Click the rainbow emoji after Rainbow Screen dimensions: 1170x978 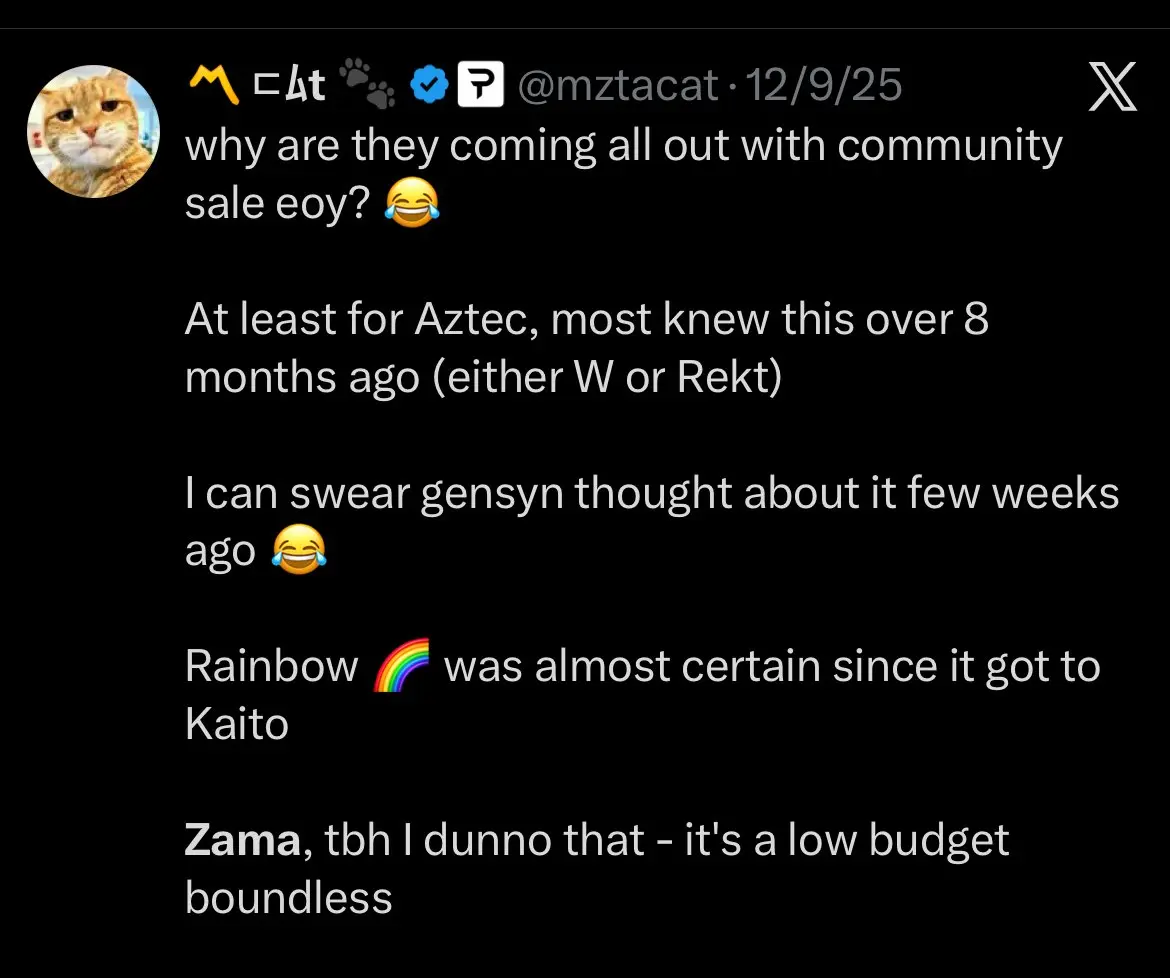coord(401,665)
